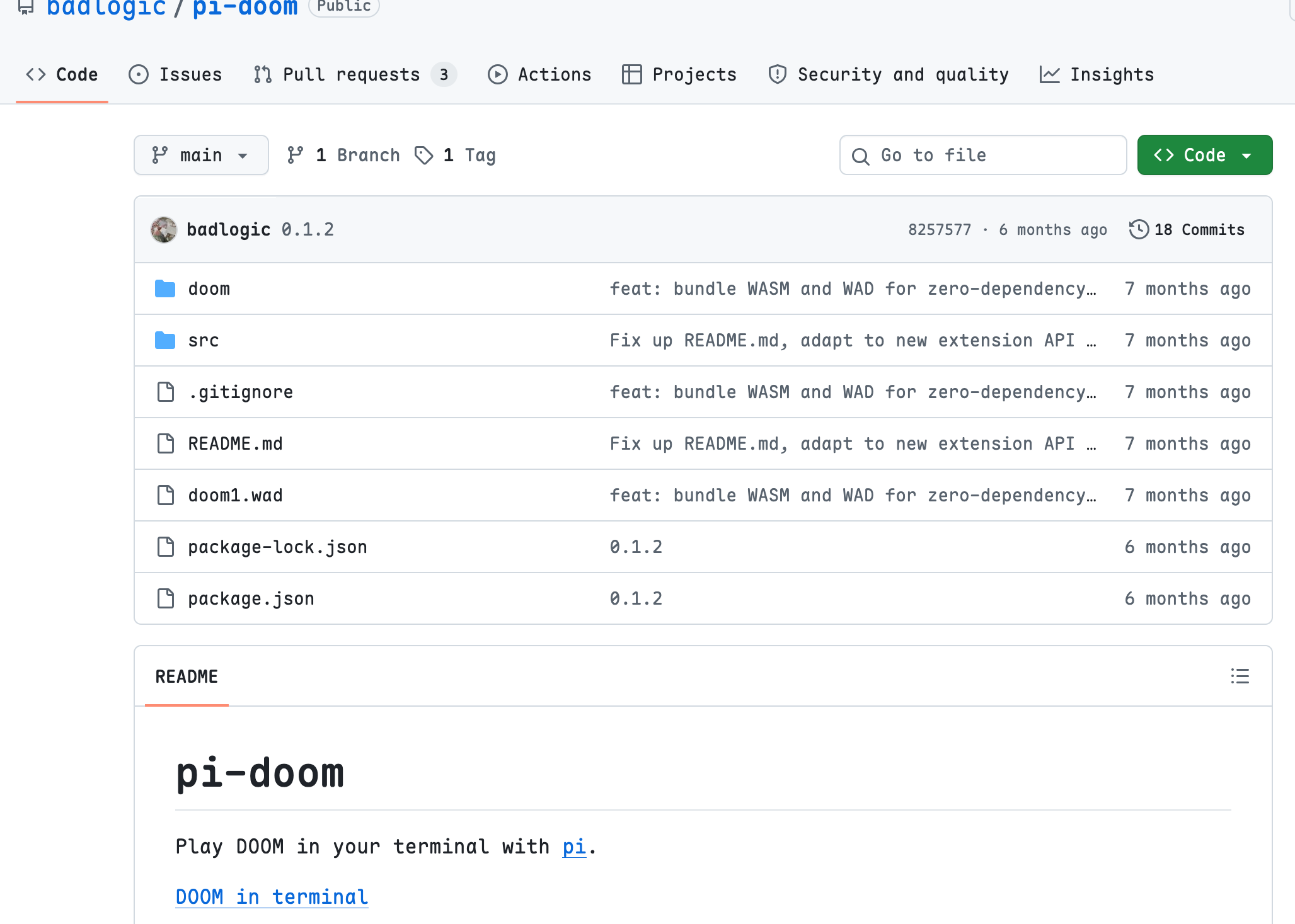Image resolution: width=1295 pixels, height=924 pixels.
Task: Open the package-lock.json file
Action: (278, 547)
